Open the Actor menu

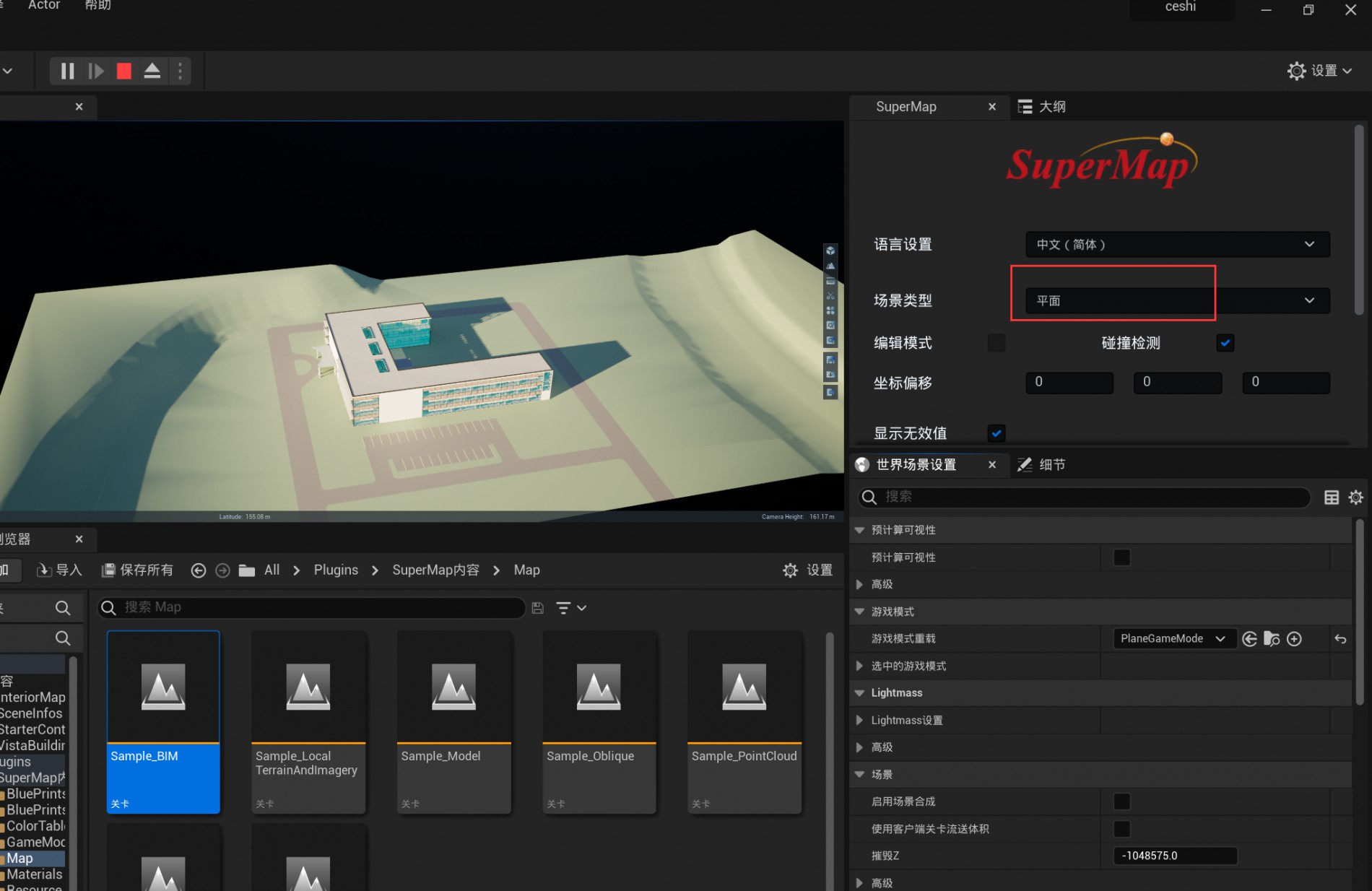click(x=43, y=5)
